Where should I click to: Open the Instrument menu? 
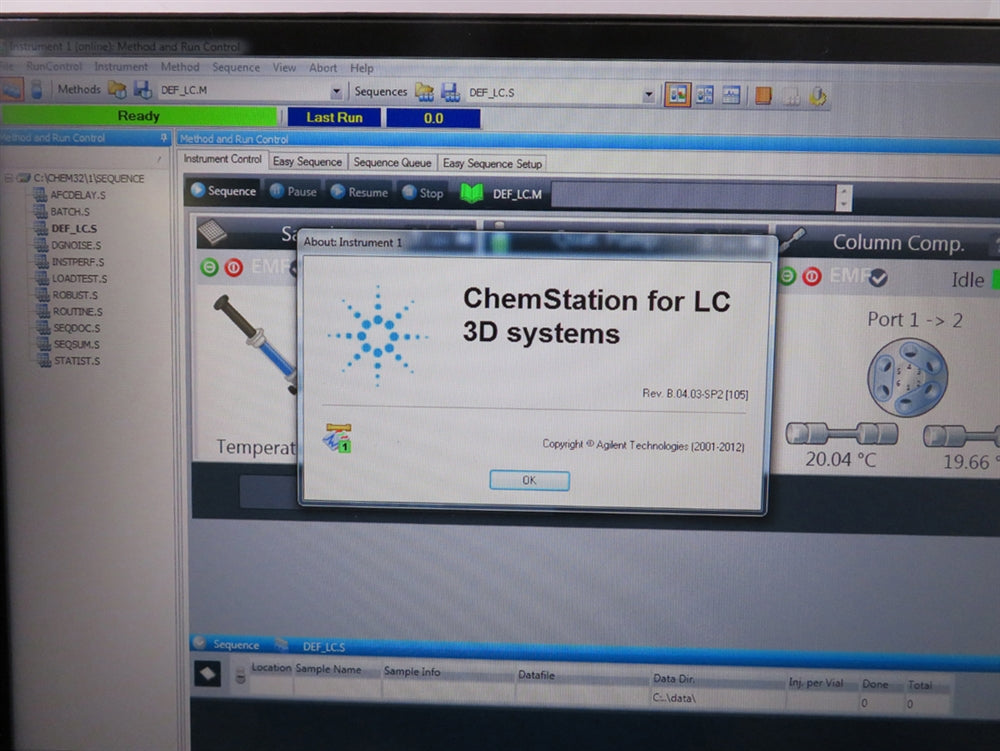pos(121,66)
